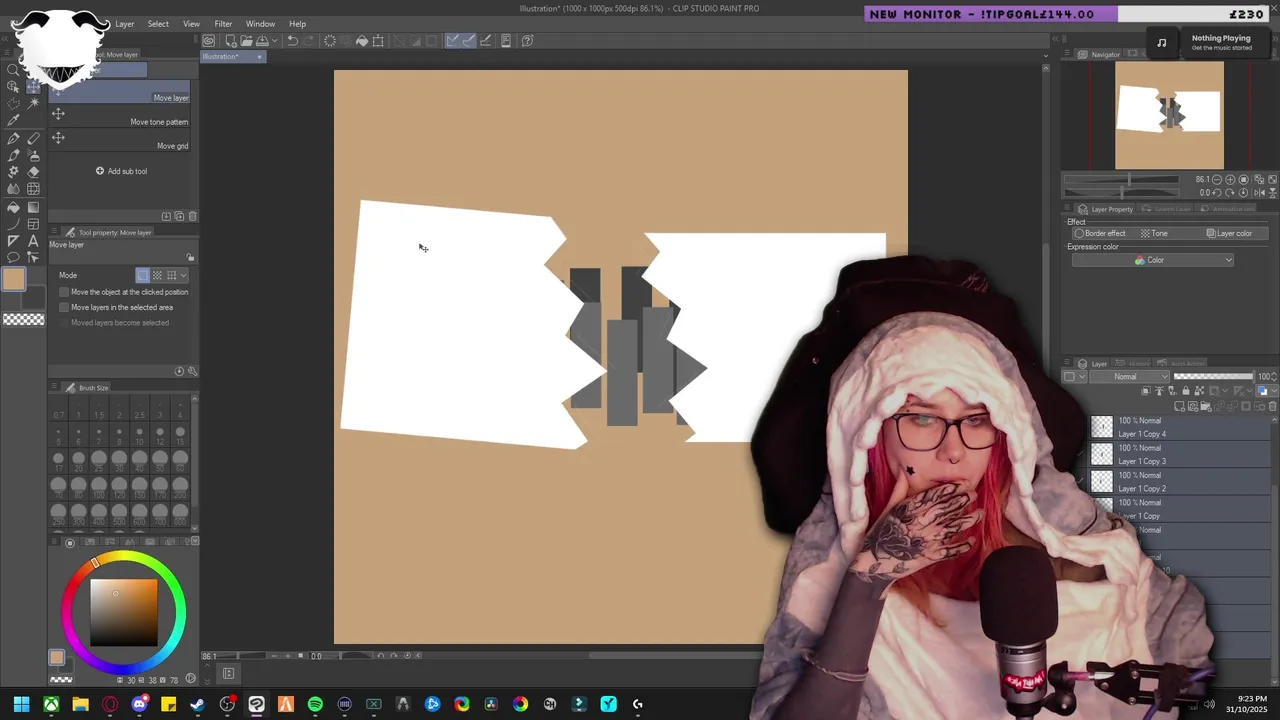The image size is (1280, 720).
Task: Select Move layer sub tool
Action: pos(119,92)
